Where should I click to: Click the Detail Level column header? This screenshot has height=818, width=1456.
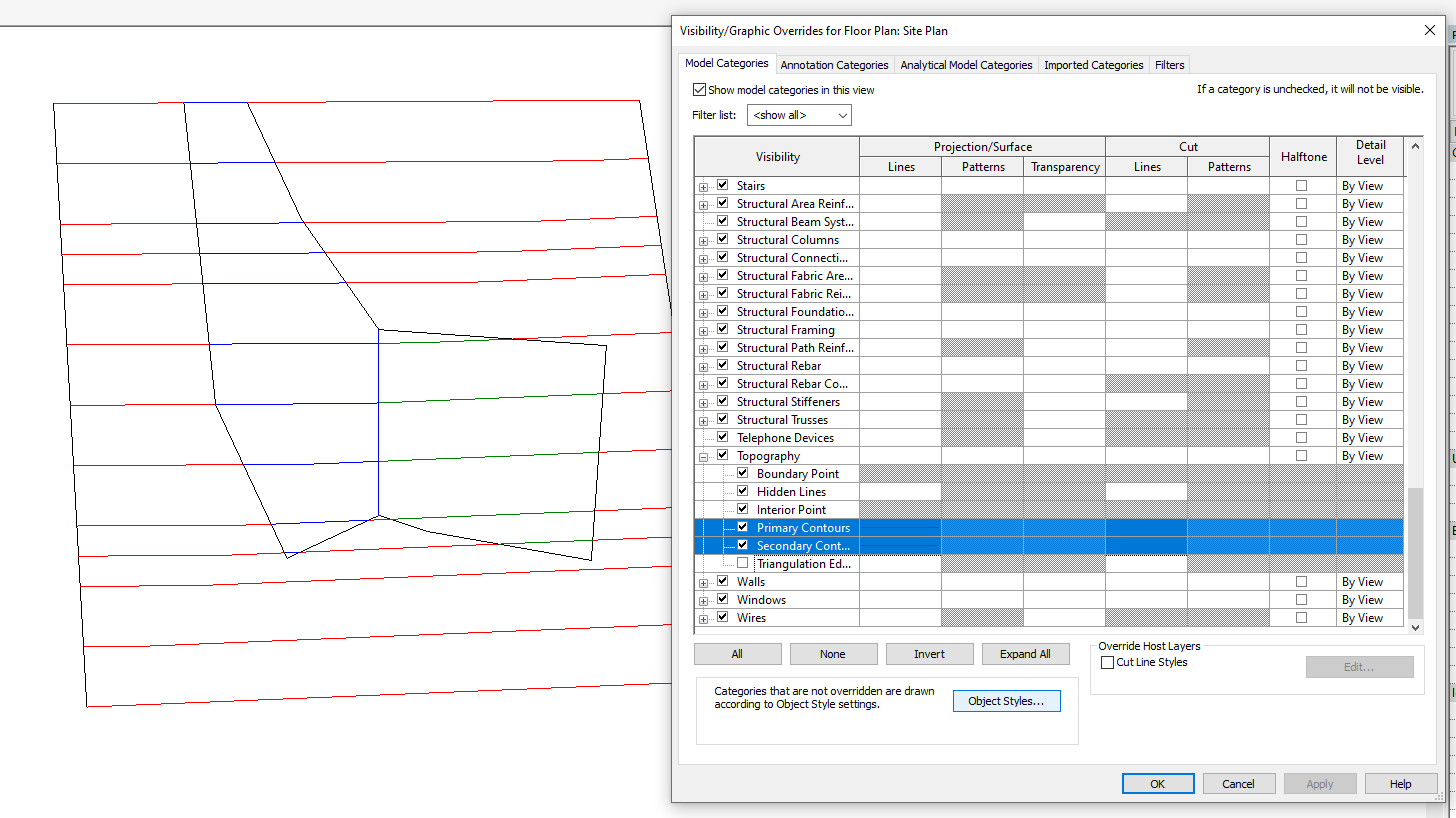(x=1370, y=157)
